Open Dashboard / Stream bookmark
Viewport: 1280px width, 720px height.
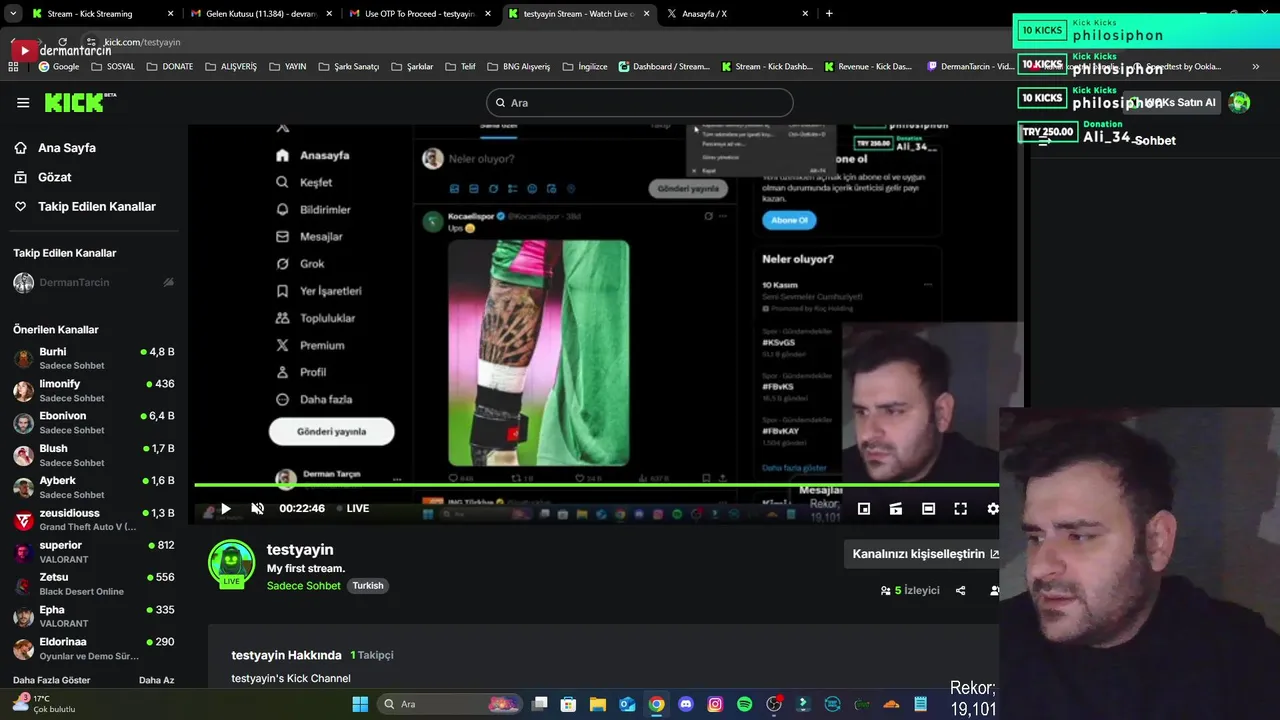tap(664, 67)
